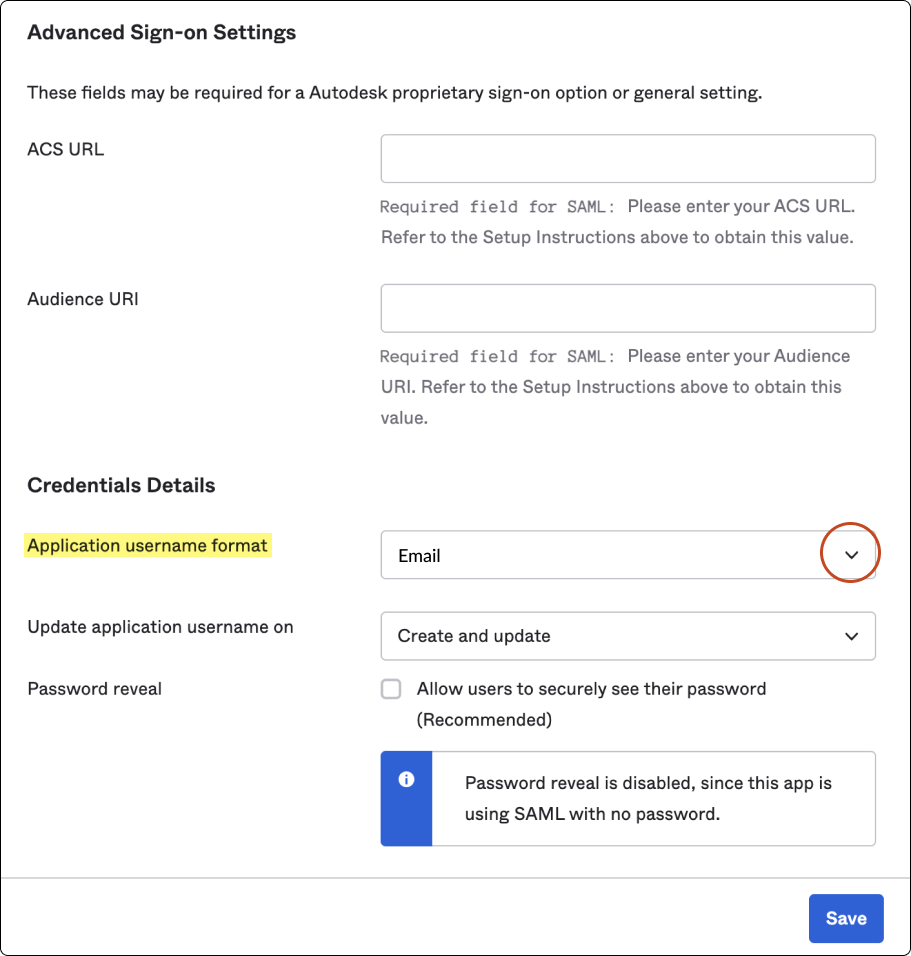Click the ACS URL field label
911x956 pixels.
pyautogui.click(x=66, y=150)
